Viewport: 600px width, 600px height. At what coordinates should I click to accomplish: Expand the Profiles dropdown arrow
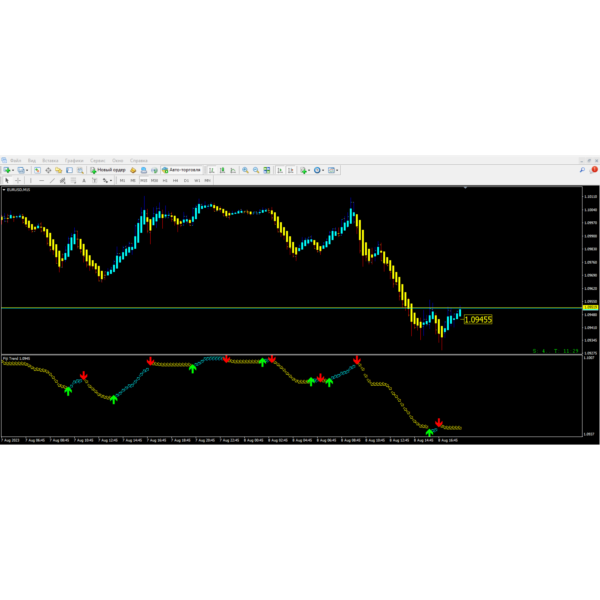[27, 171]
